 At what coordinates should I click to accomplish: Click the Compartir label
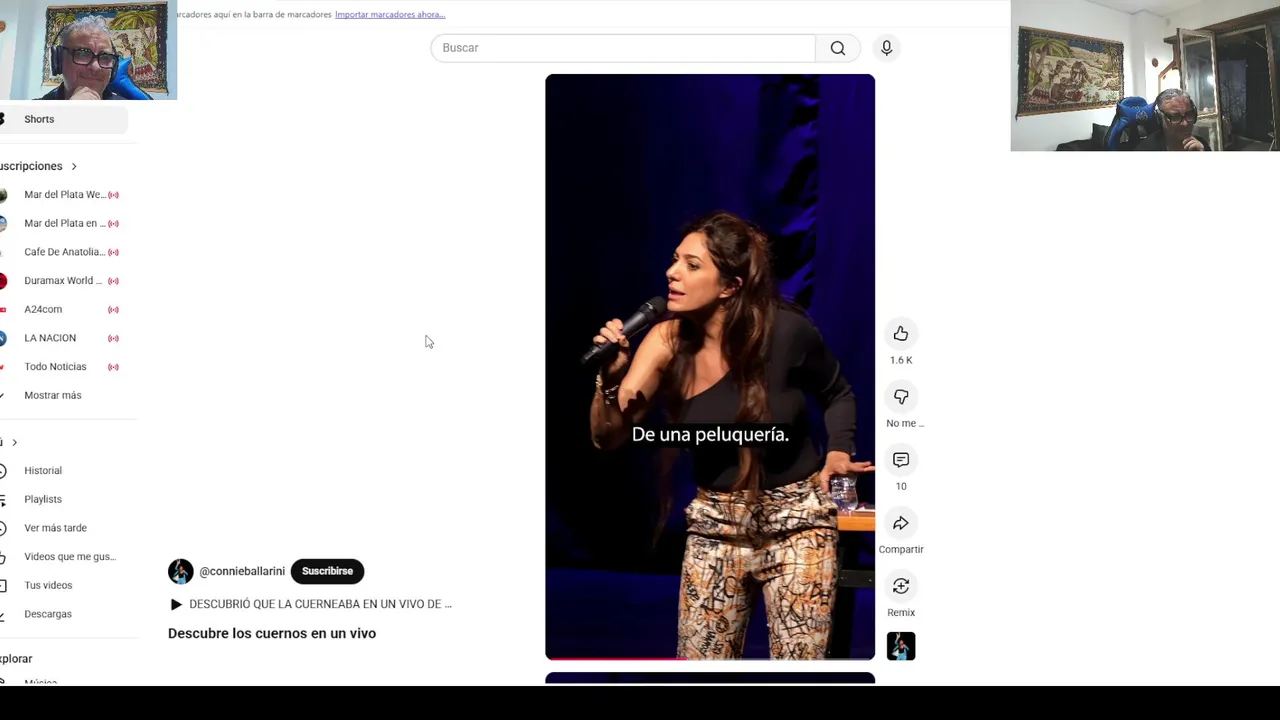pos(901,549)
